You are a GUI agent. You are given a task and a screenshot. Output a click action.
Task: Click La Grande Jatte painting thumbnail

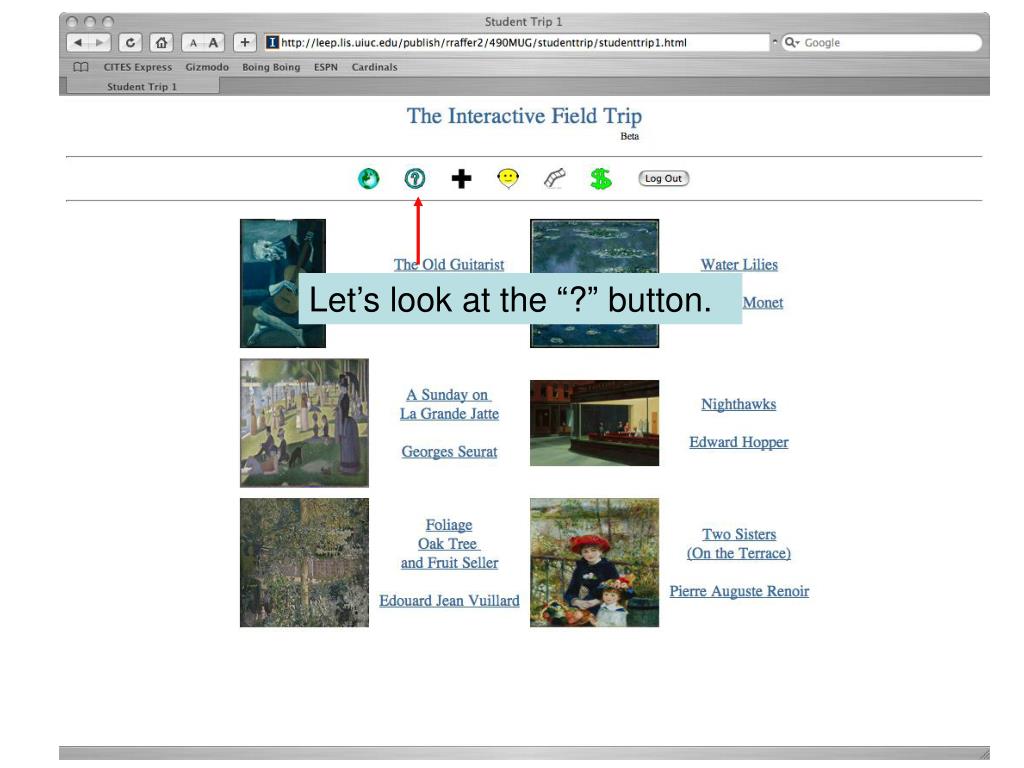tap(304, 423)
